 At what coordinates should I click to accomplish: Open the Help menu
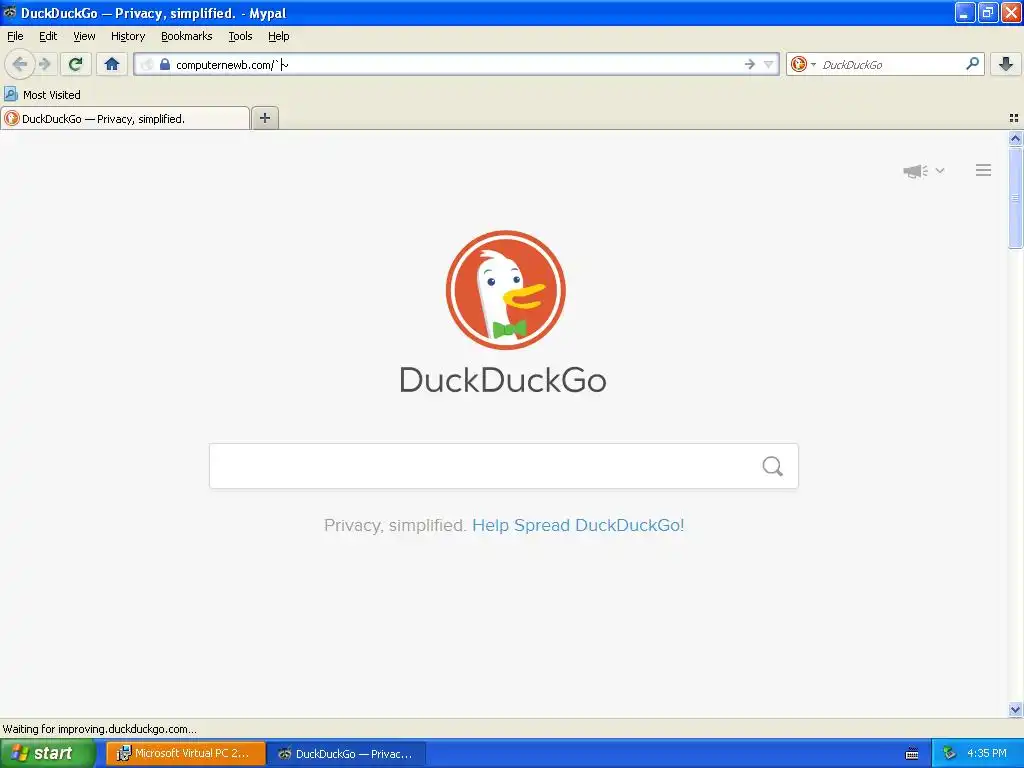279,36
